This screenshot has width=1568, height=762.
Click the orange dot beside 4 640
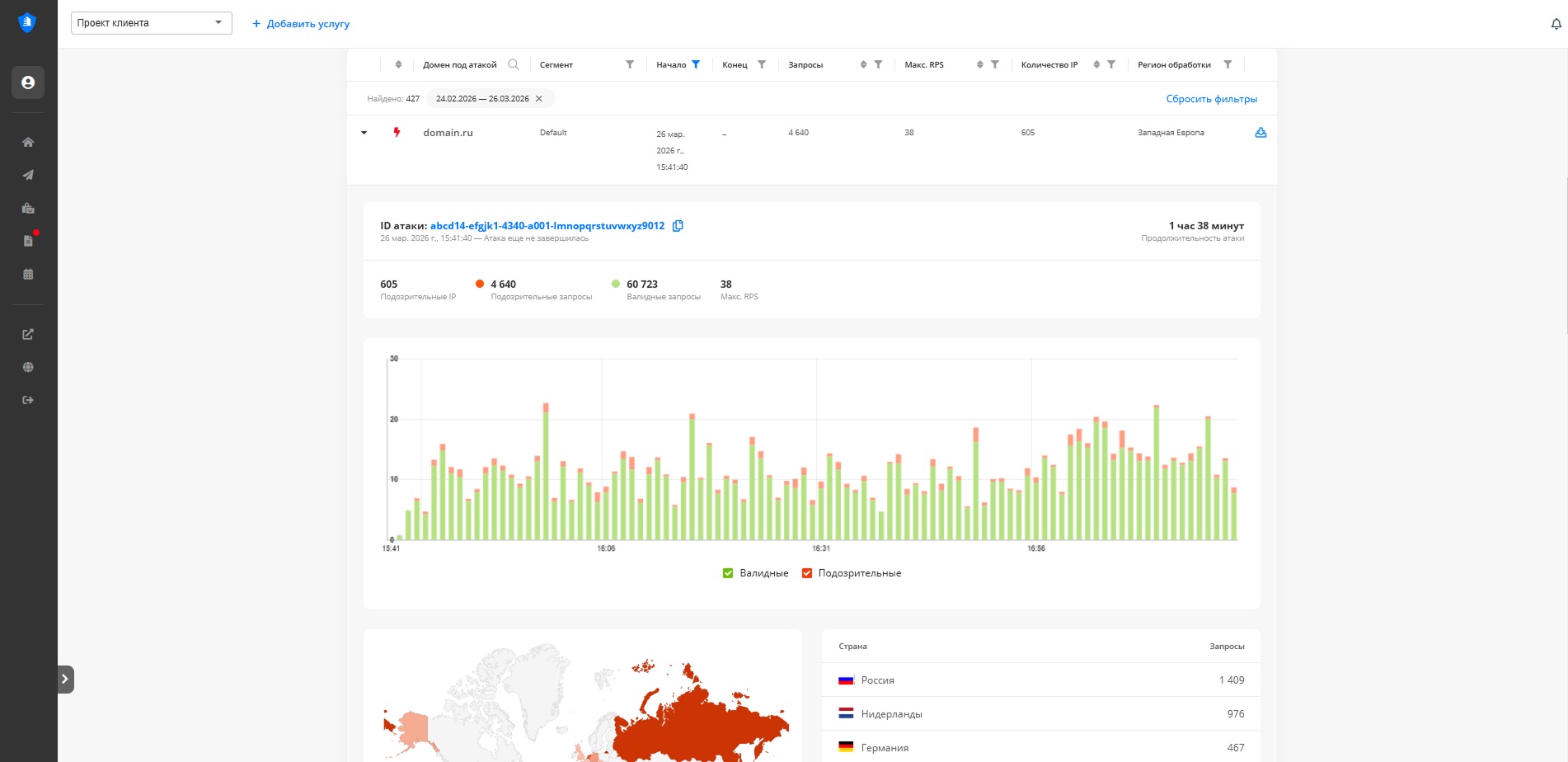tap(480, 284)
